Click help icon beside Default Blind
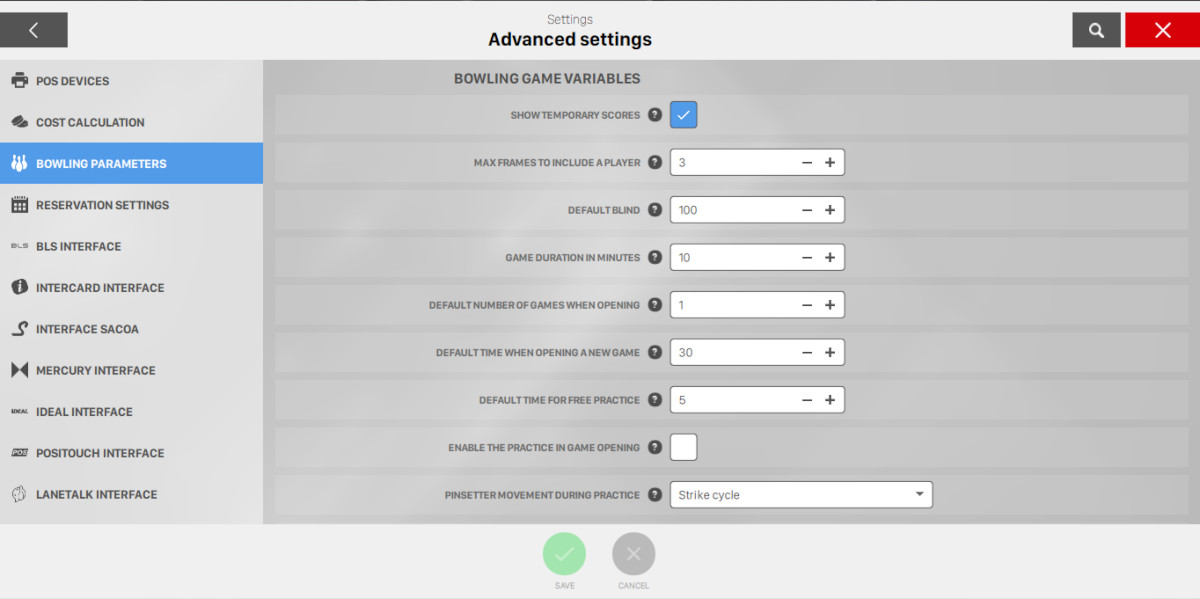1200x599 pixels. 655,210
